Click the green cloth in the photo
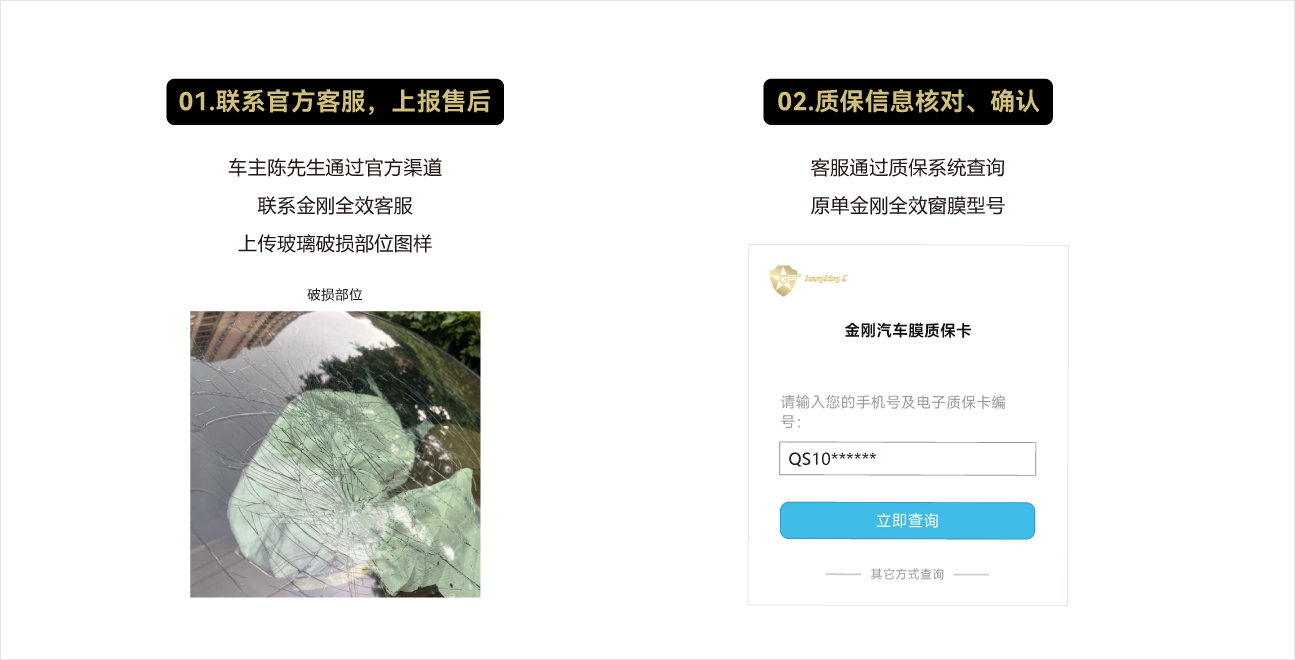Image resolution: width=1295 pixels, height=660 pixels. tap(350, 480)
